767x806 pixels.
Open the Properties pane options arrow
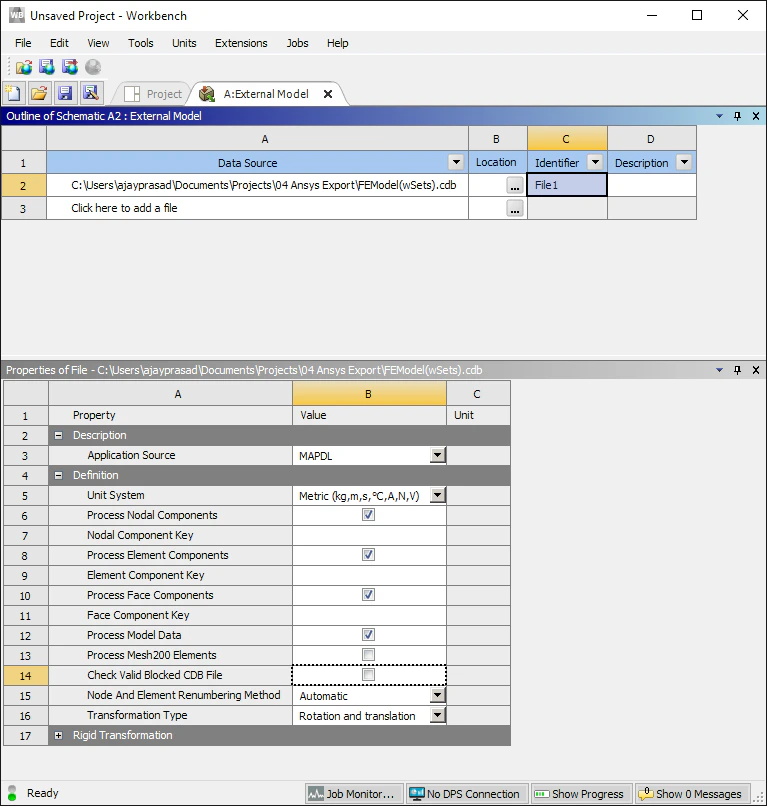point(719,370)
